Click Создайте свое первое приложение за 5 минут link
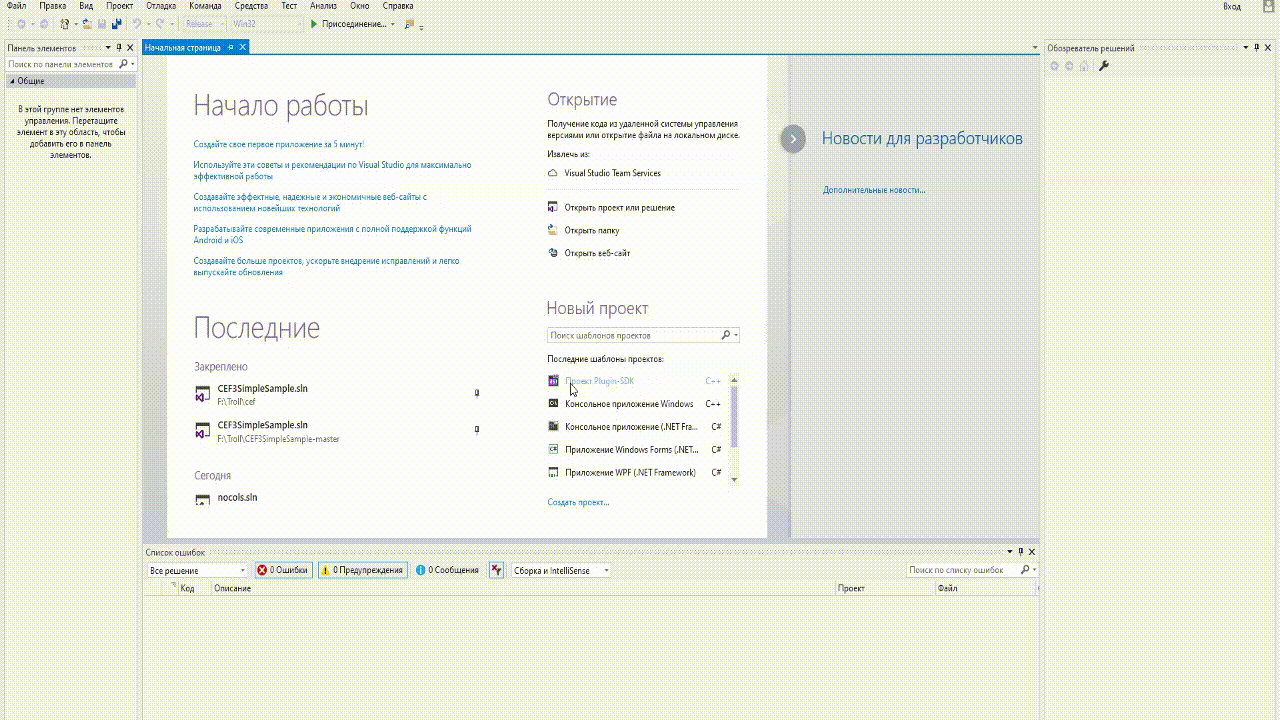 click(x=279, y=145)
